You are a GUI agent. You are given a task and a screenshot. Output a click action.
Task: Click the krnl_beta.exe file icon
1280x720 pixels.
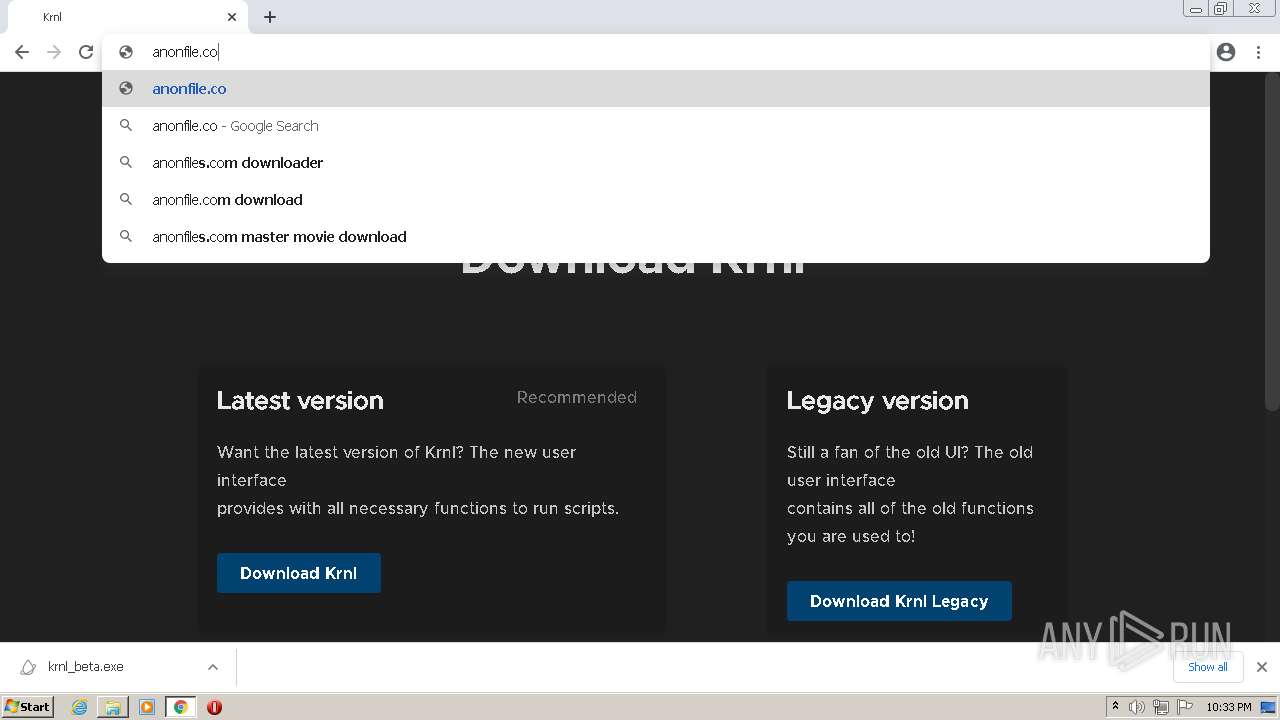click(28, 667)
